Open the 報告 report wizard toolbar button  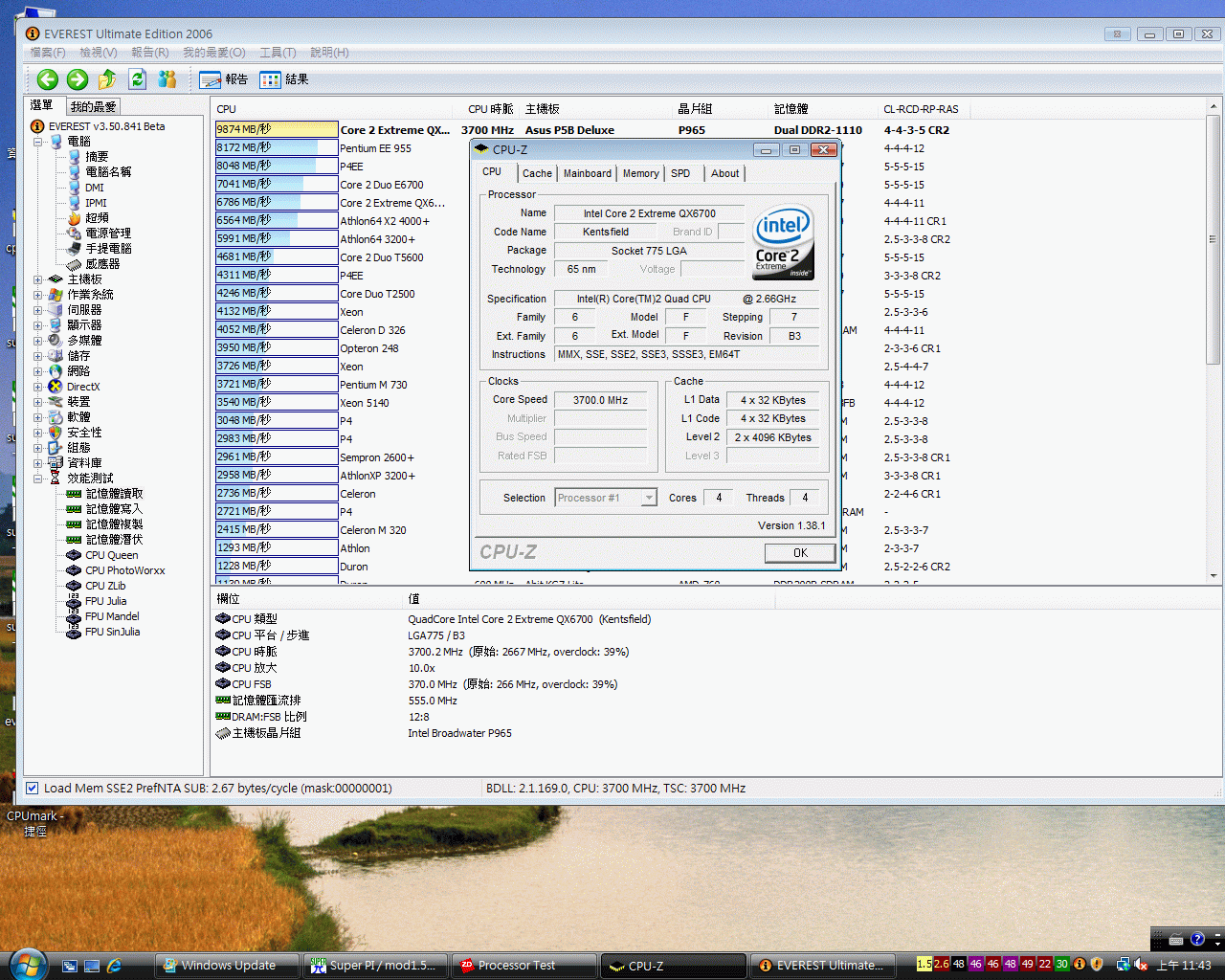(x=224, y=79)
